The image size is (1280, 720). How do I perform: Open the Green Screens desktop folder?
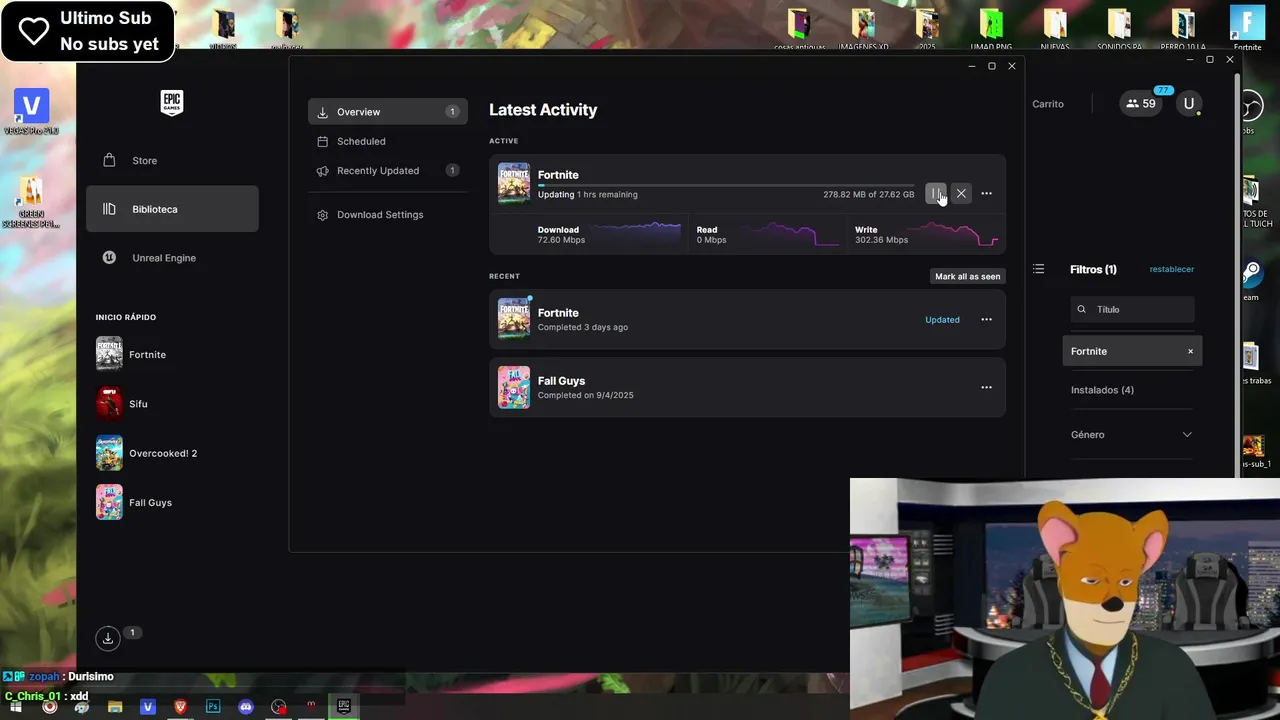(31, 203)
